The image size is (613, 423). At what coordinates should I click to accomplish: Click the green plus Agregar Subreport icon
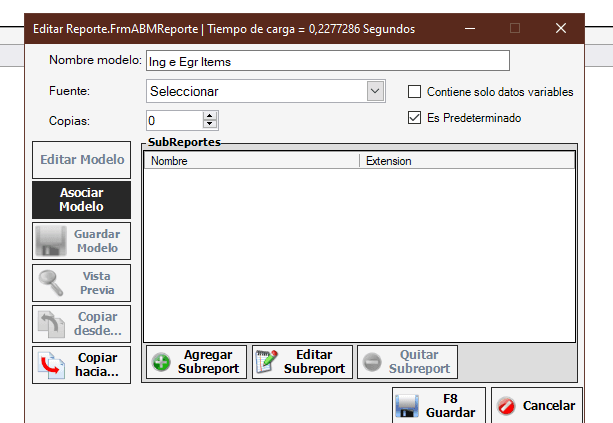tap(162, 362)
